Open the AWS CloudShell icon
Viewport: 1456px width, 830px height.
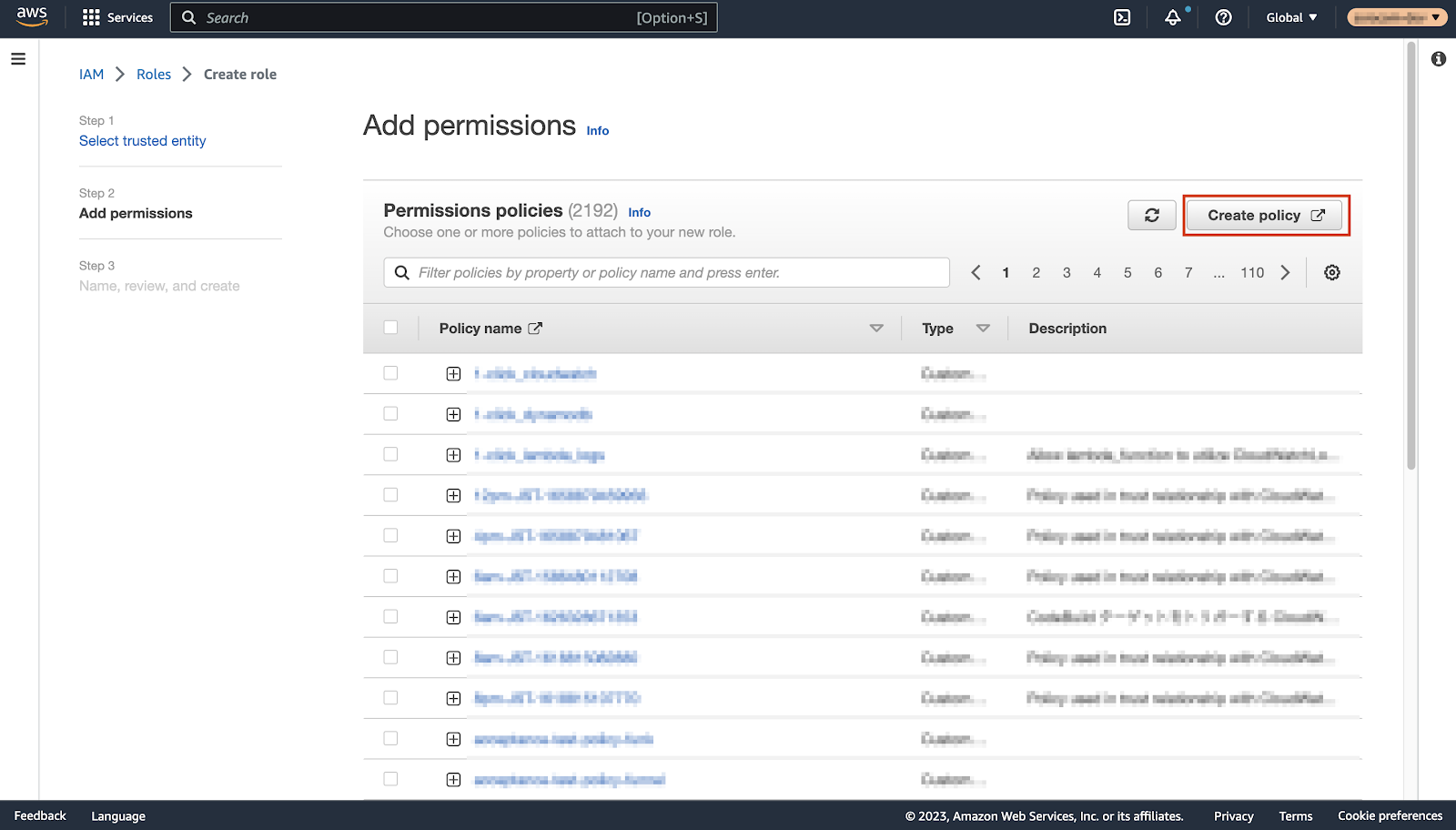pyautogui.click(x=1122, y=17)
